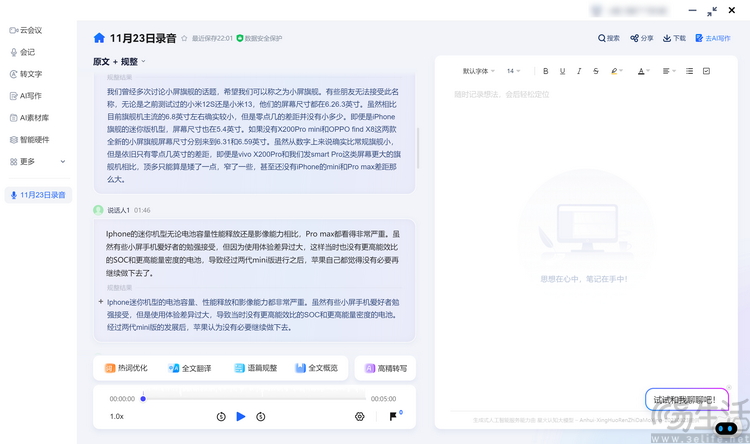Open the font color picker
This screenshot has width=750, height=444.
pyautogui.click(x=644, y=71)
